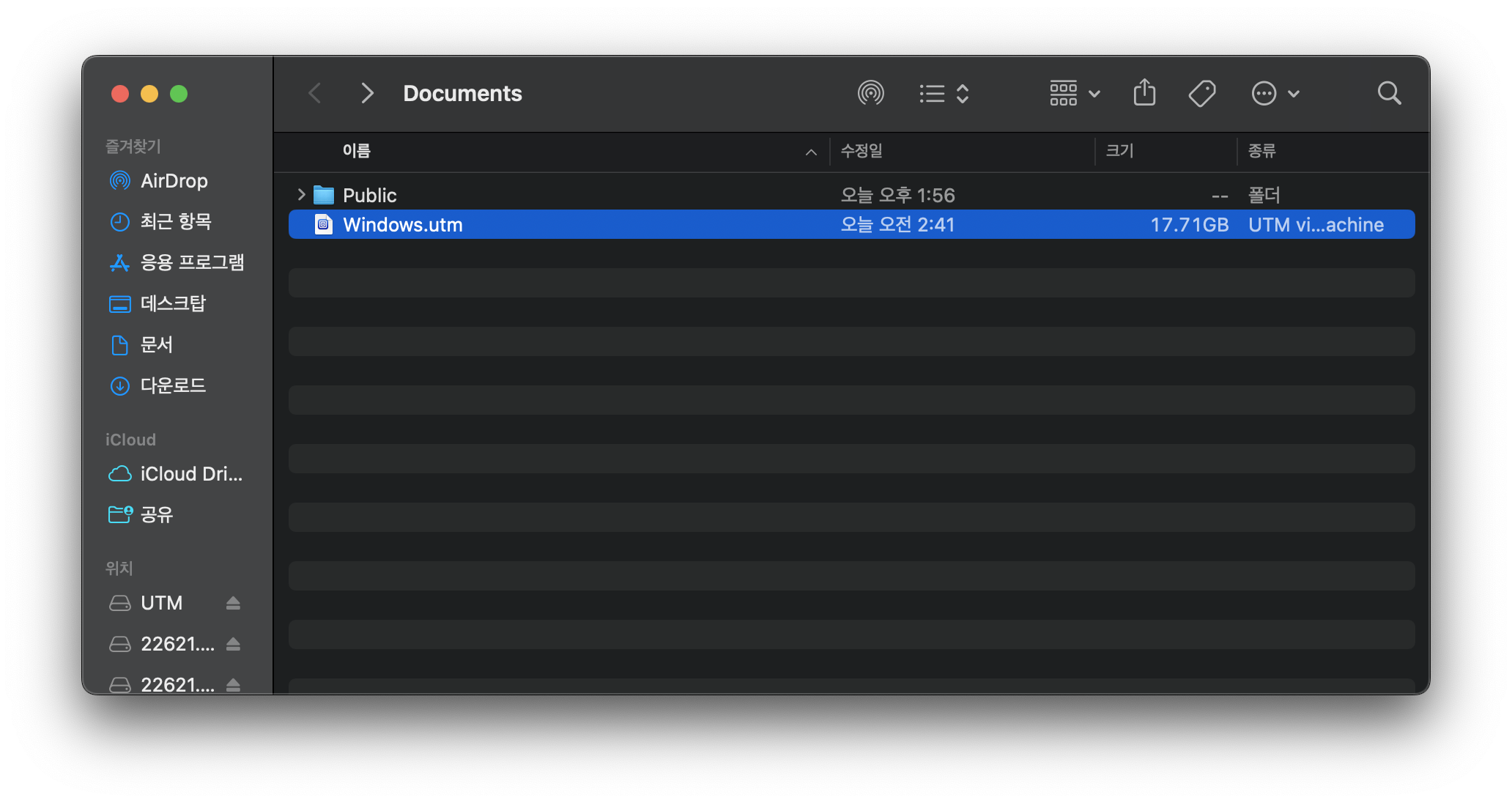
Task: Open the Share toolbar button
Action: click(1144, 93)
